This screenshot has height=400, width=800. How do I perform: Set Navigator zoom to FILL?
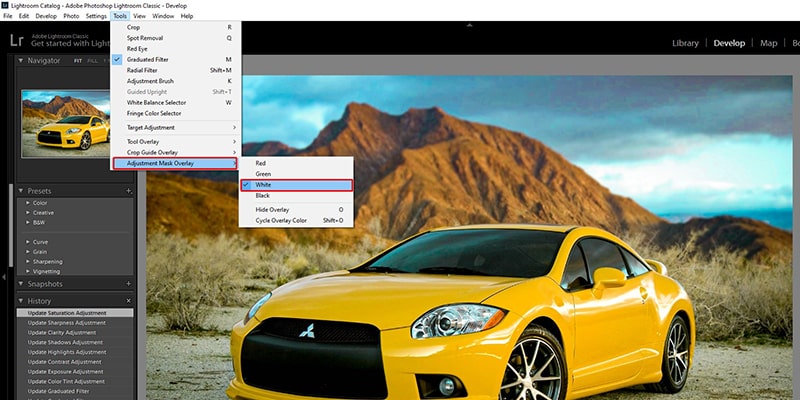(92, 61)
